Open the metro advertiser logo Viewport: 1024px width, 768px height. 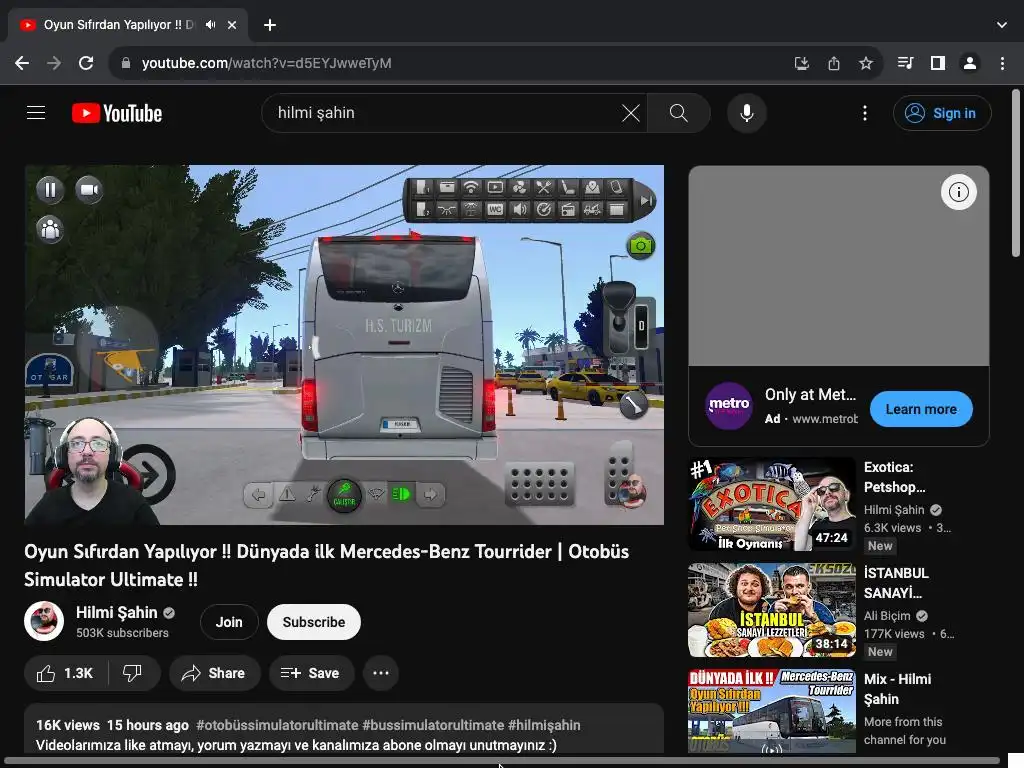coord(729,406)
